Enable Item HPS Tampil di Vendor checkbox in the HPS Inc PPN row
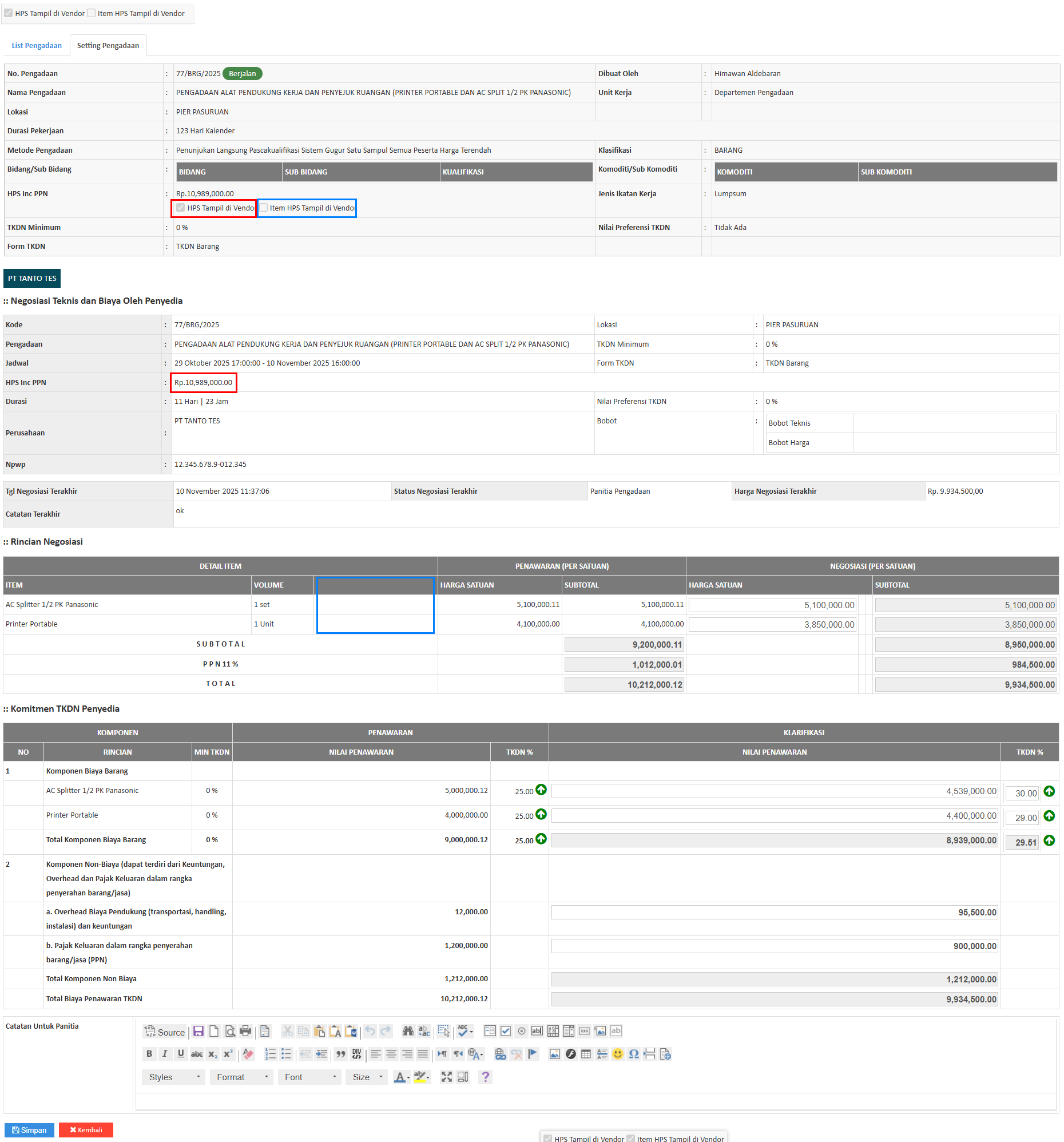Screen dimensions: 1064x1142 [264, 208]
